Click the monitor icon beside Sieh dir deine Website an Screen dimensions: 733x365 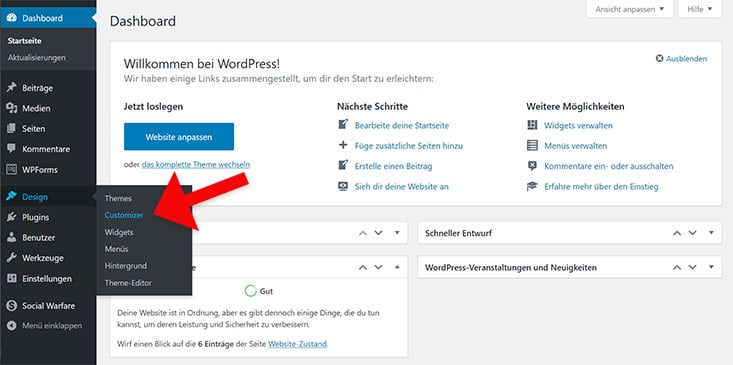(344, 186)
